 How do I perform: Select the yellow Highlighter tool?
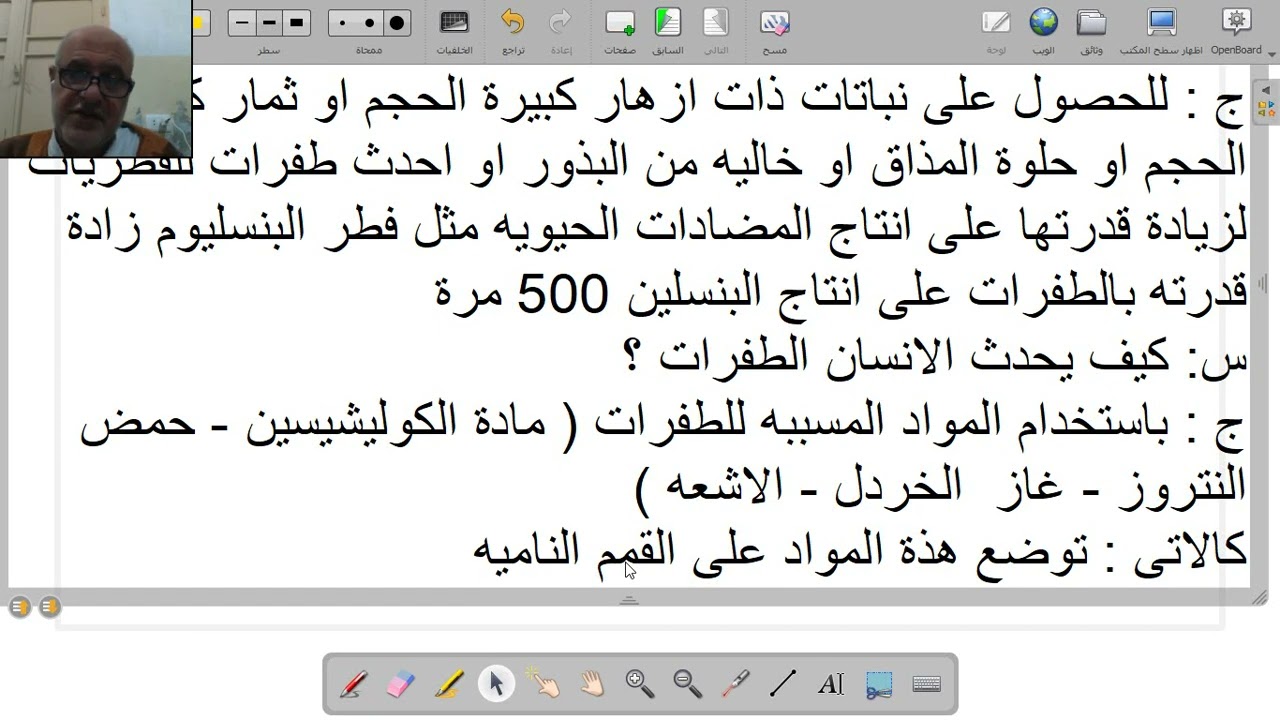[448, 684]
